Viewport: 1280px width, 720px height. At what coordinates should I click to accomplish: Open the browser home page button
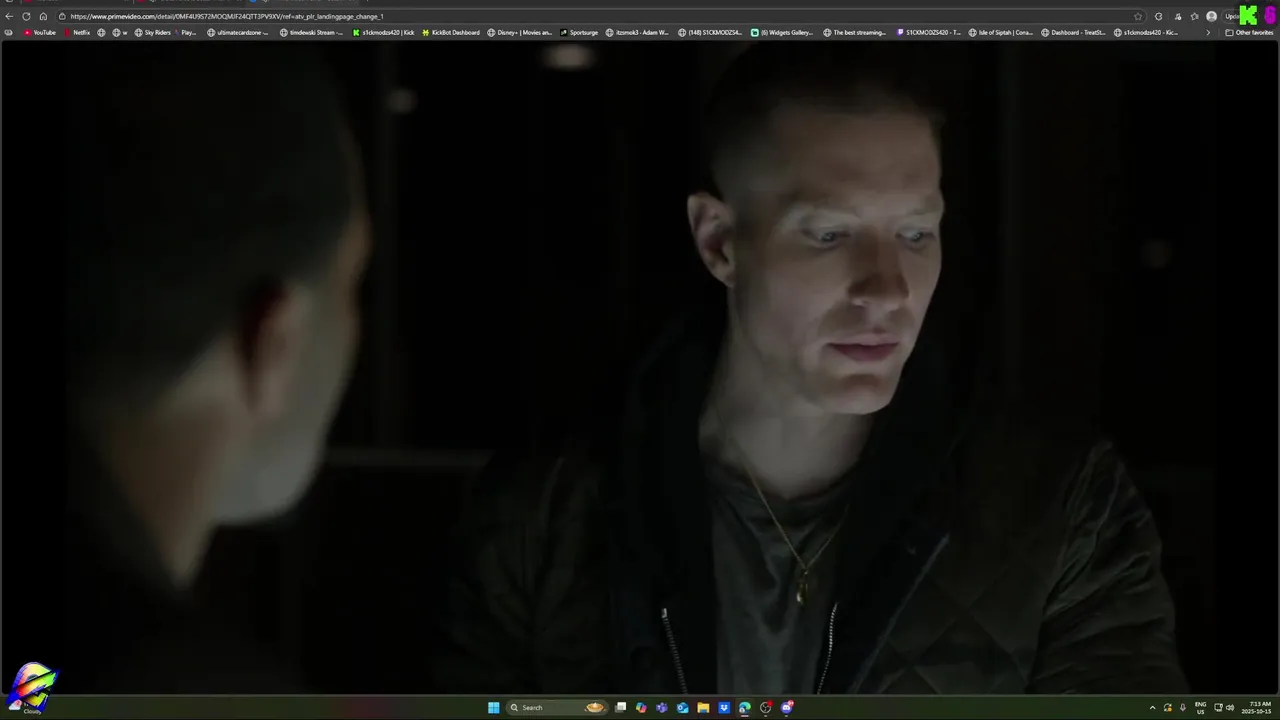[x=43, y=16]
